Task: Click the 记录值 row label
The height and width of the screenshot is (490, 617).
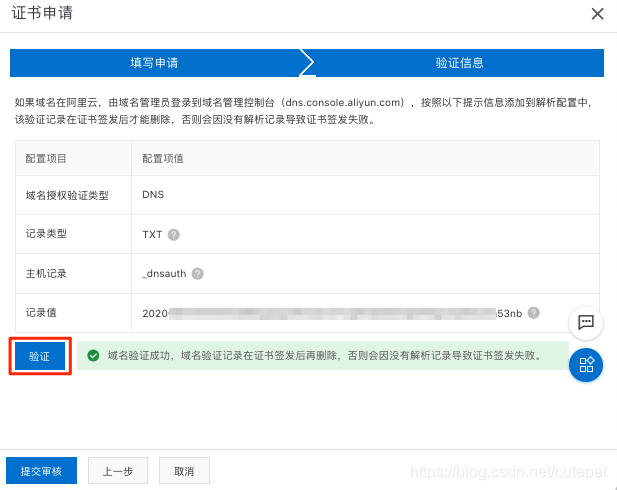Action: coord(41,312)
